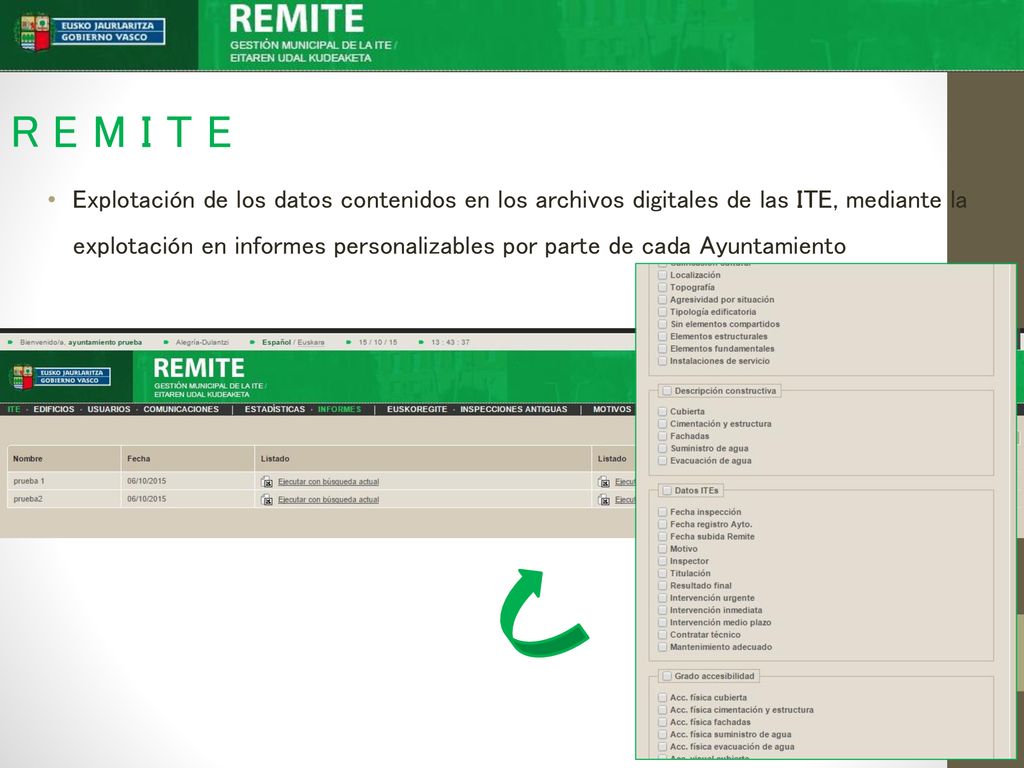Open the USUARIOS menu item
Screen dimensions: 1024x768
pos(109,409)
